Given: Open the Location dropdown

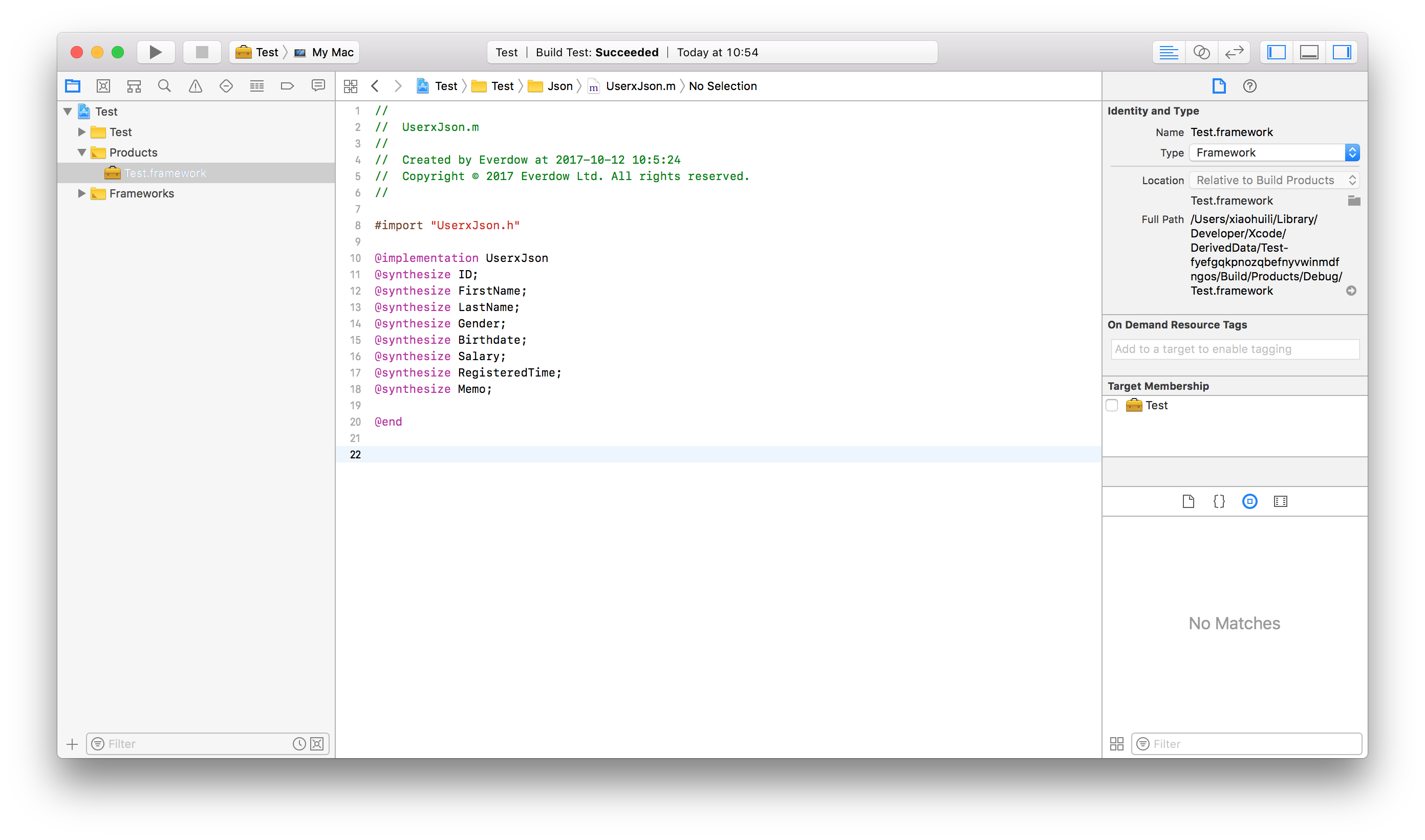Looking at the screenshot, I should pyautogui.click(x=1275, y=180).
